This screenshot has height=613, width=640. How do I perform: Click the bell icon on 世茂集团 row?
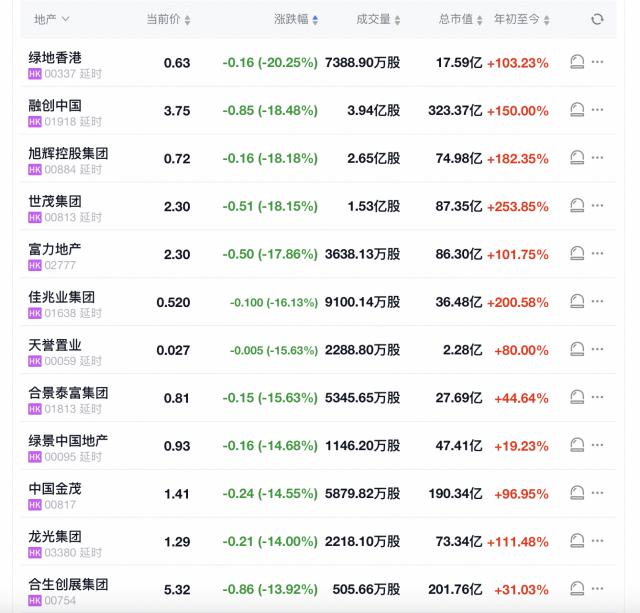pos(577,206)
